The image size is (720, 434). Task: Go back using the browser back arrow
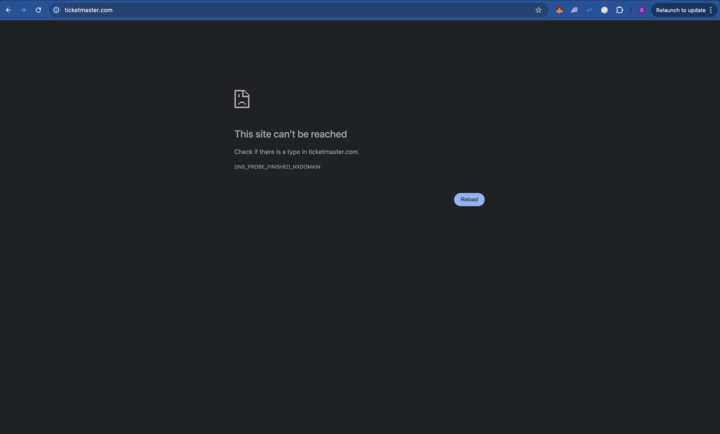(x=8, y=10)
